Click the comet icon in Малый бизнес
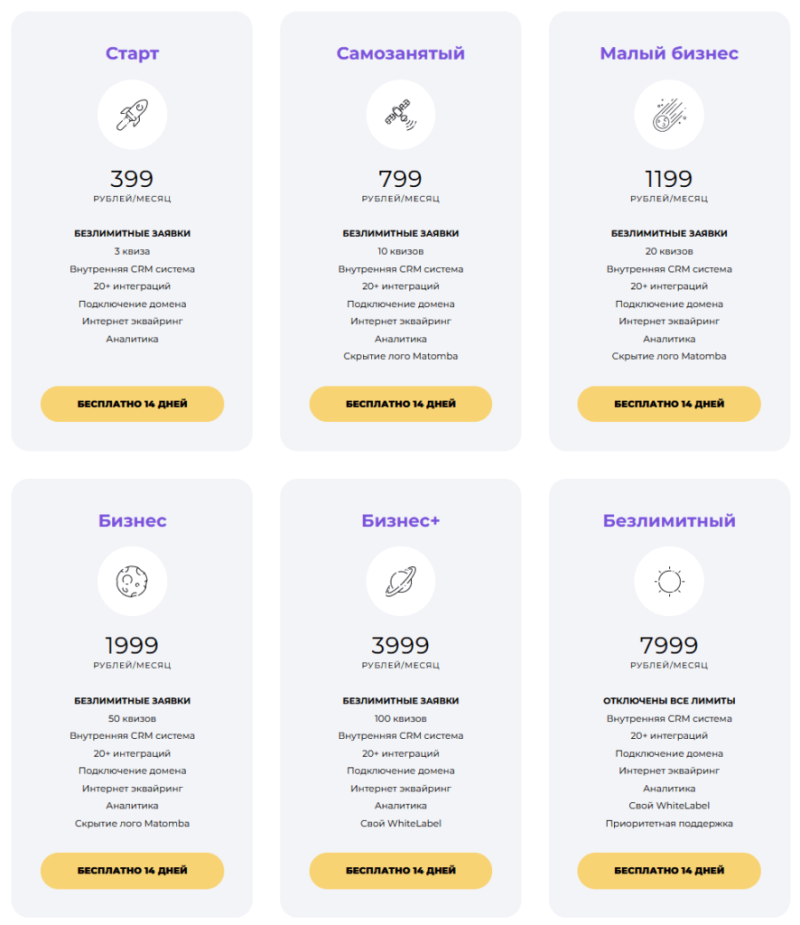The width and height of the screenshot is (800, 925). [x=669, y=114]
